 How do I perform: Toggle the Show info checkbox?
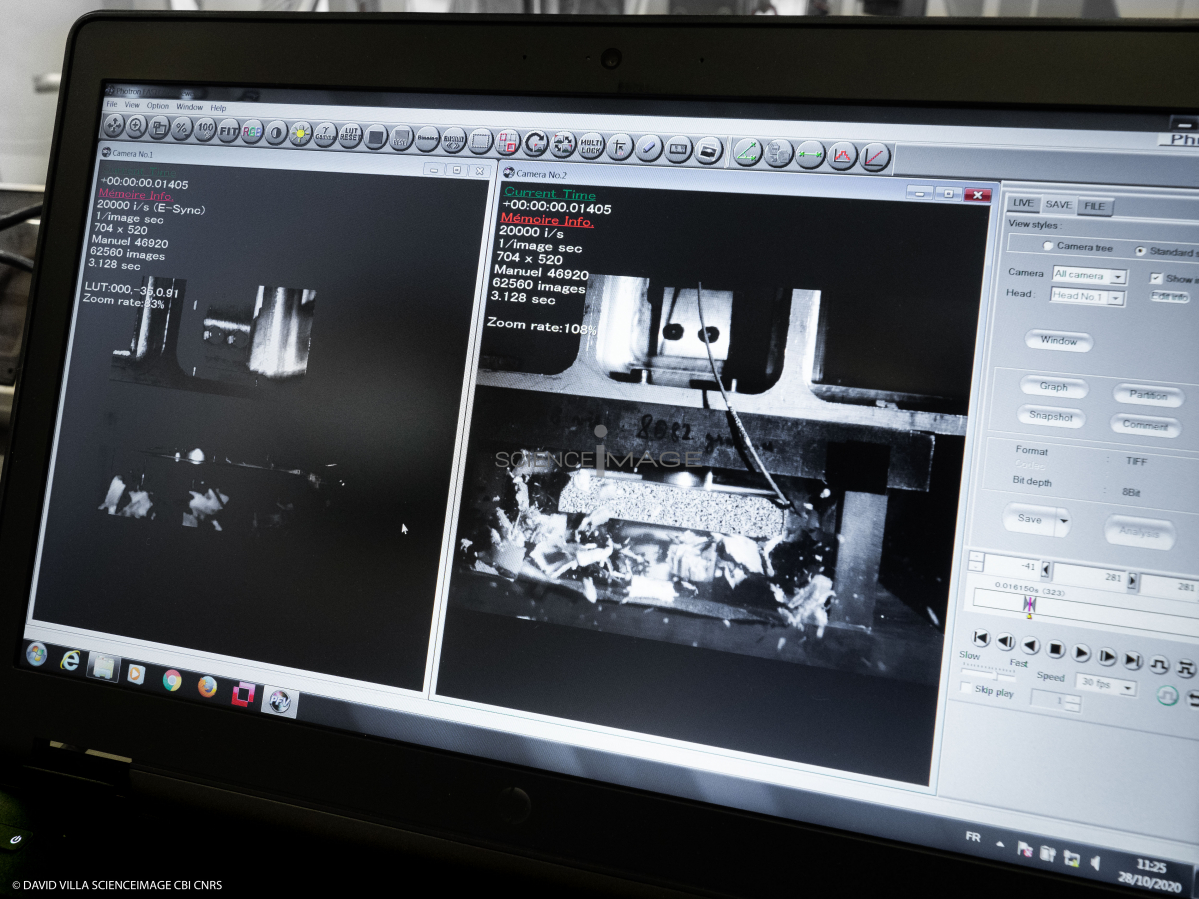(x=1156, y=277)
